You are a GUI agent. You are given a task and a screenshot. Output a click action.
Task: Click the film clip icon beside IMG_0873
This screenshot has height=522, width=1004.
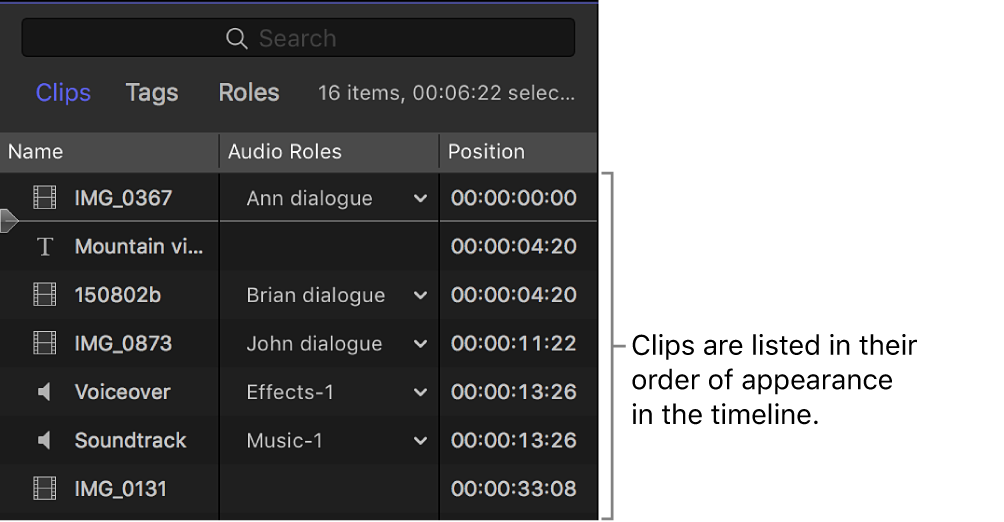click(45, 344)
